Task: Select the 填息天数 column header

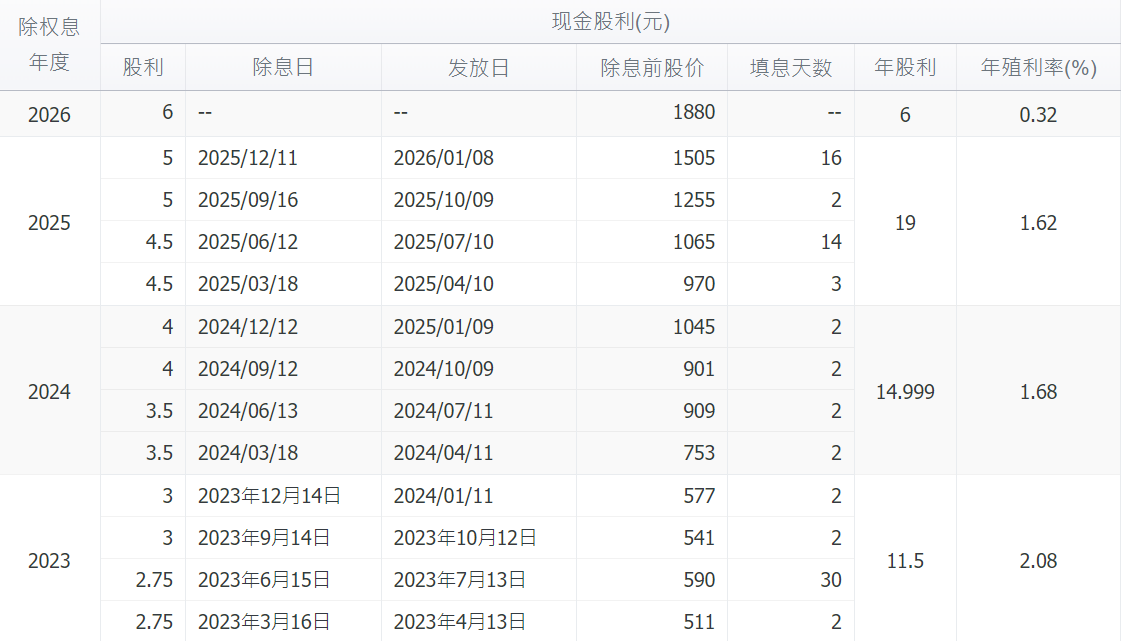Action: pyautogui.click(x=791, y=68)
